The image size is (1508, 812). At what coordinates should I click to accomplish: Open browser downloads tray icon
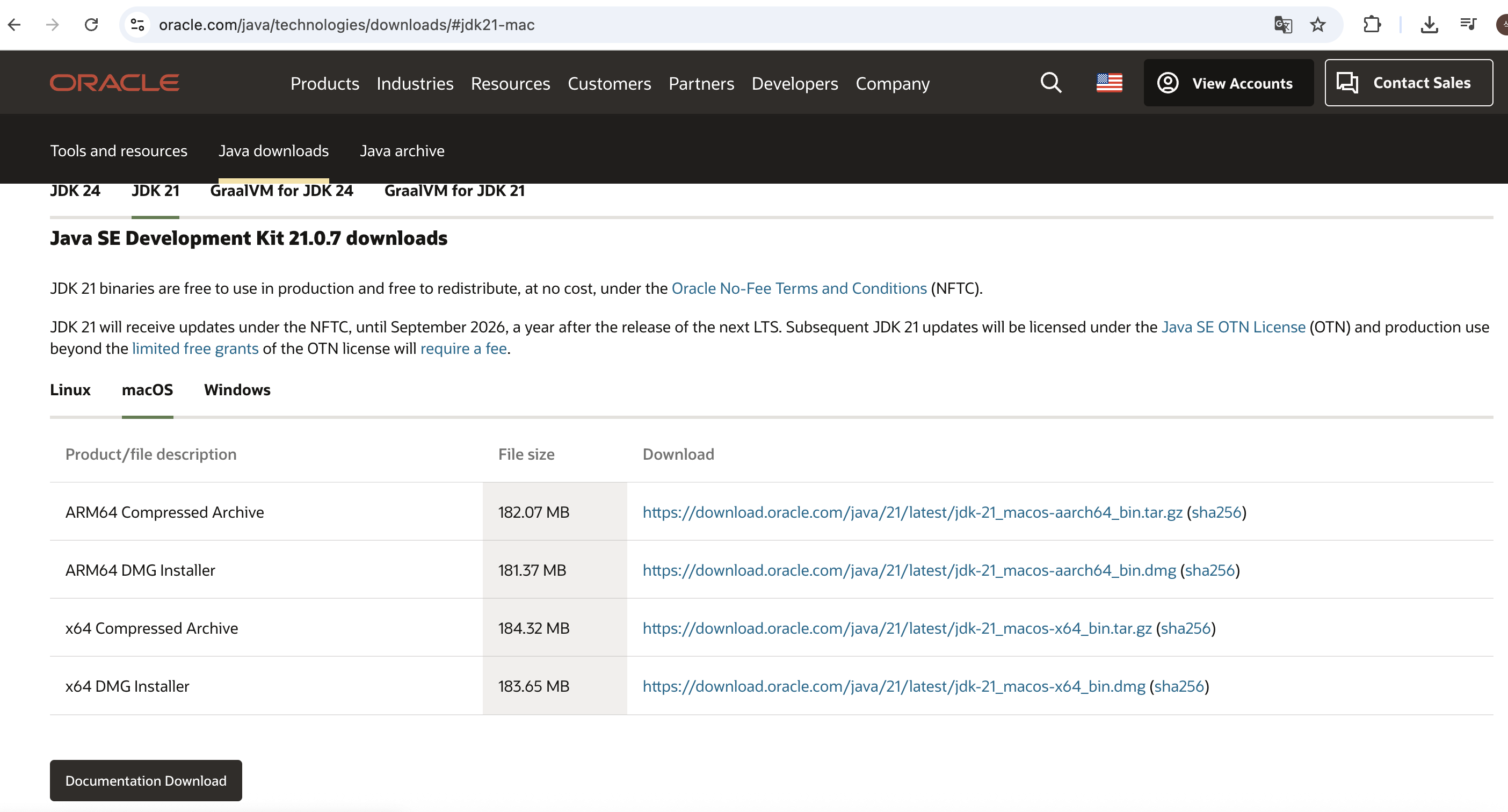point(1429,25)
